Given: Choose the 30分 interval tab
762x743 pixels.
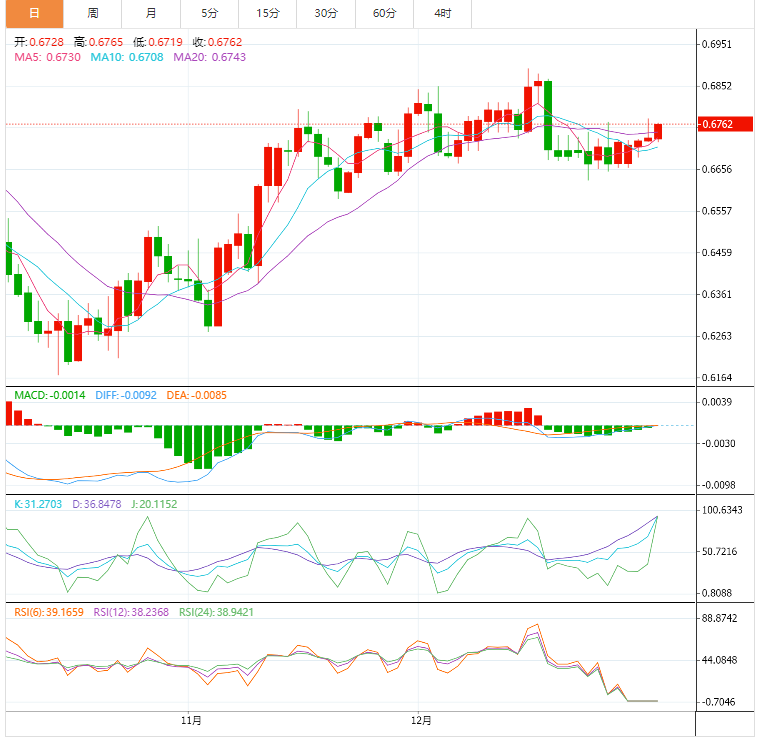Looking at the screenshot, I should pyautogui.click(x=325, y=13).
